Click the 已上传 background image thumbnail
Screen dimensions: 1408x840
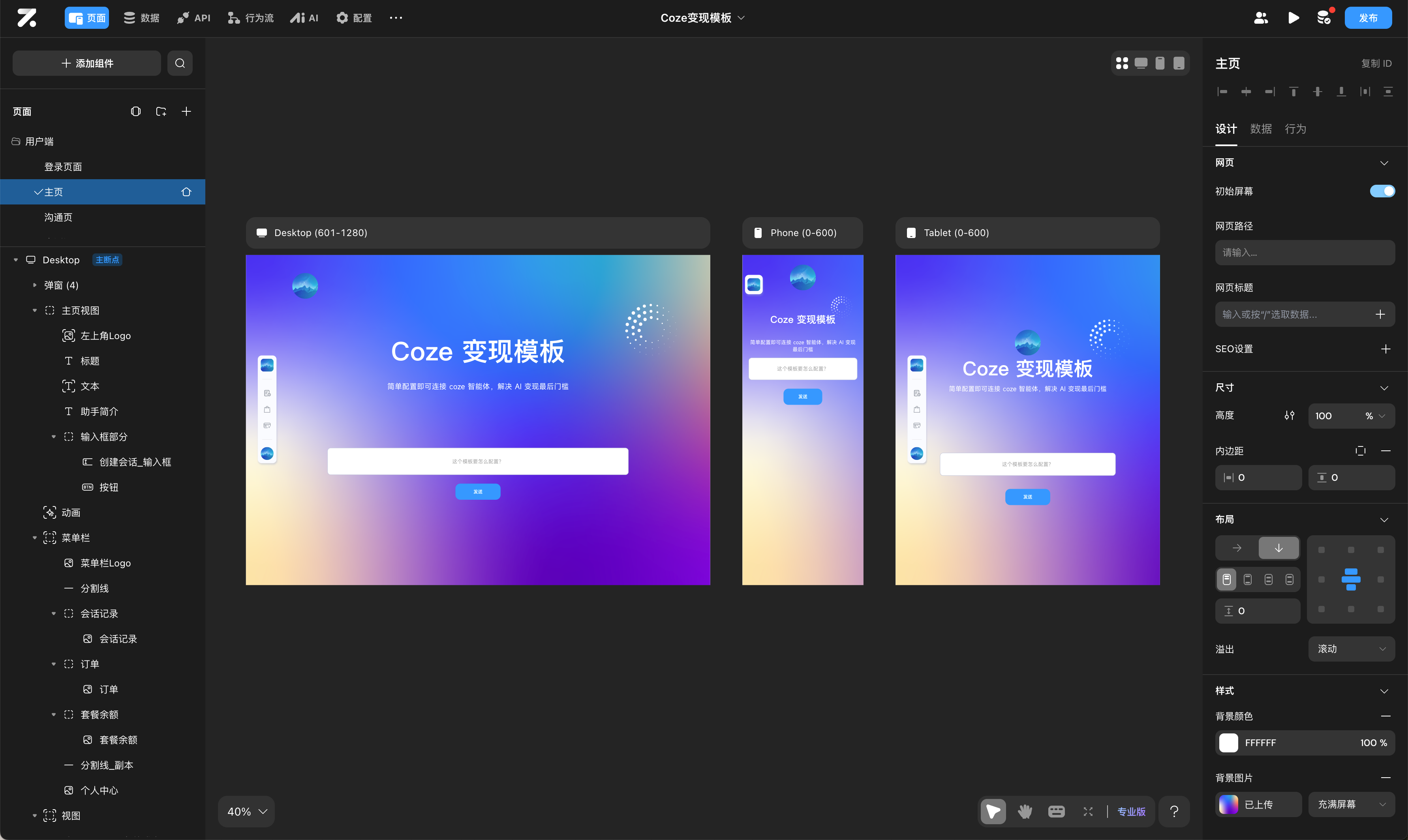(1228, 804)
